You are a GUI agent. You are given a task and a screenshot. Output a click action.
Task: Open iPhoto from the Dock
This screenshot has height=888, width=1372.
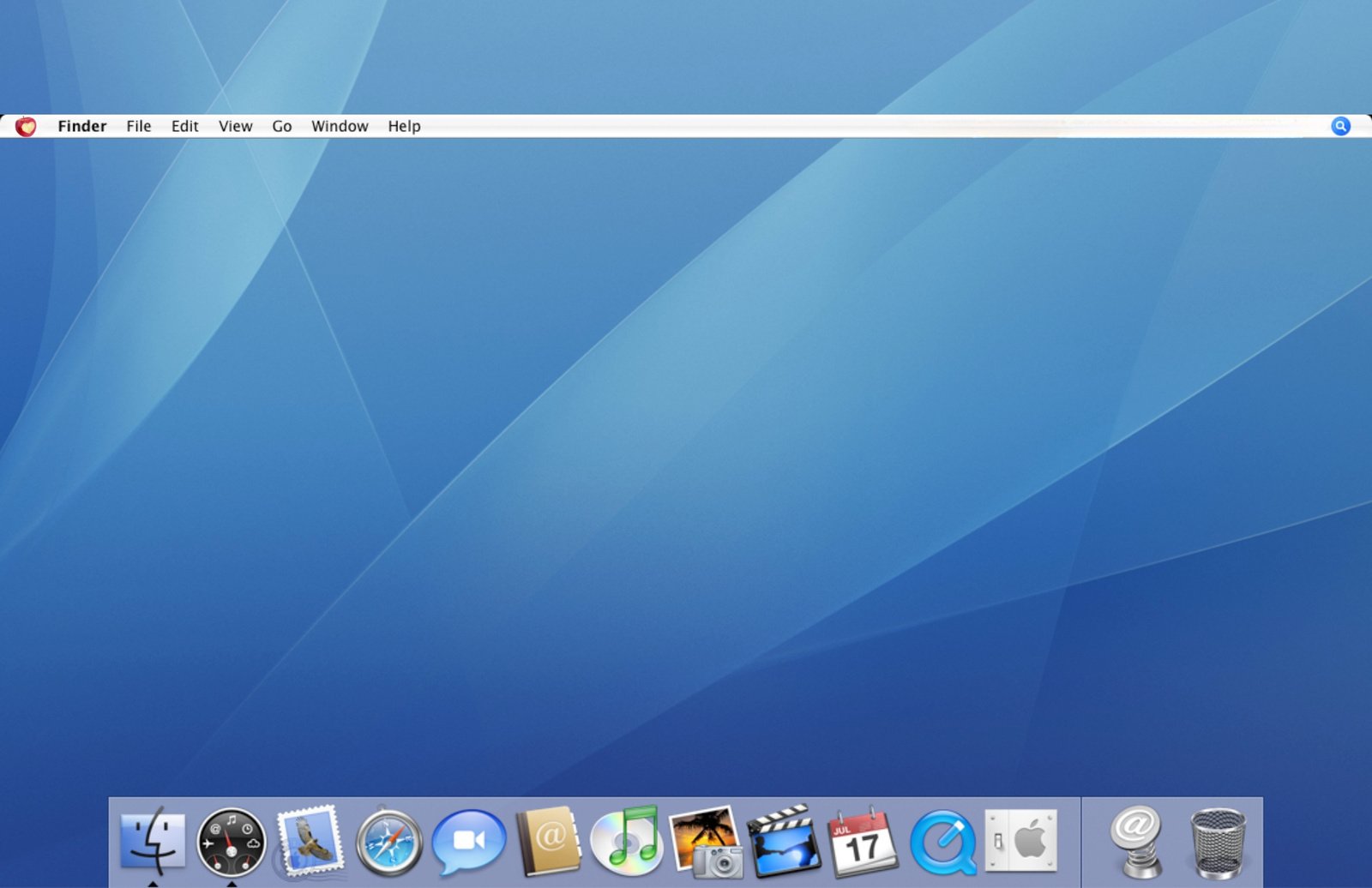coord(706,842)
